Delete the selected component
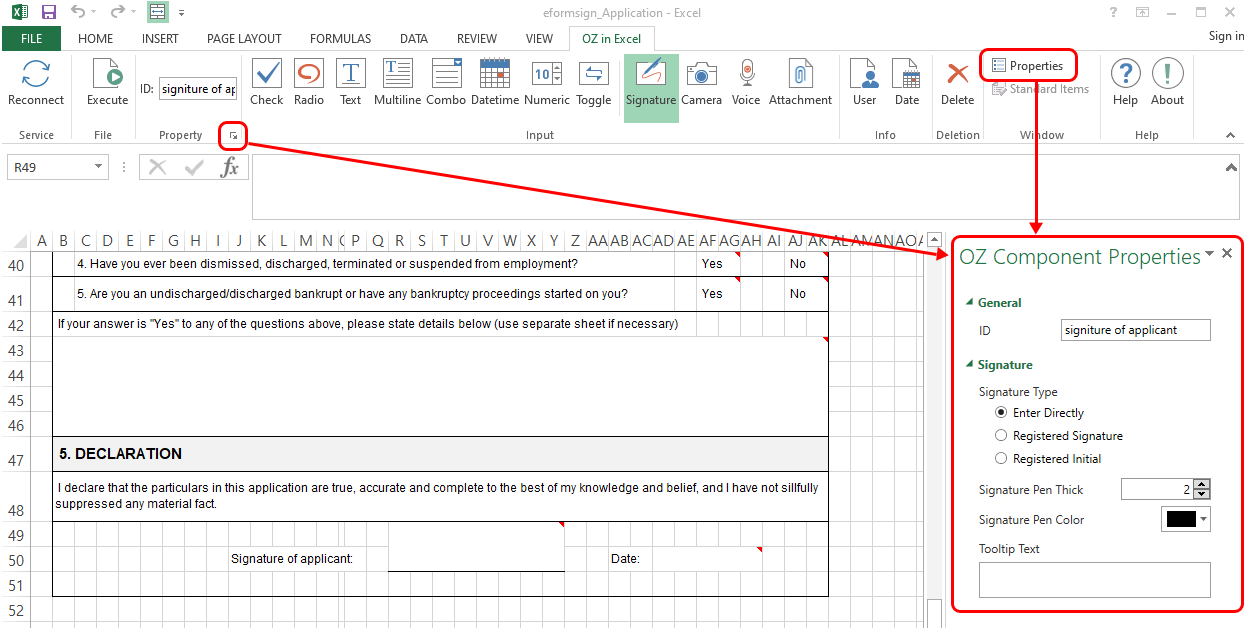1244x628 pixels. pos(958,83)
